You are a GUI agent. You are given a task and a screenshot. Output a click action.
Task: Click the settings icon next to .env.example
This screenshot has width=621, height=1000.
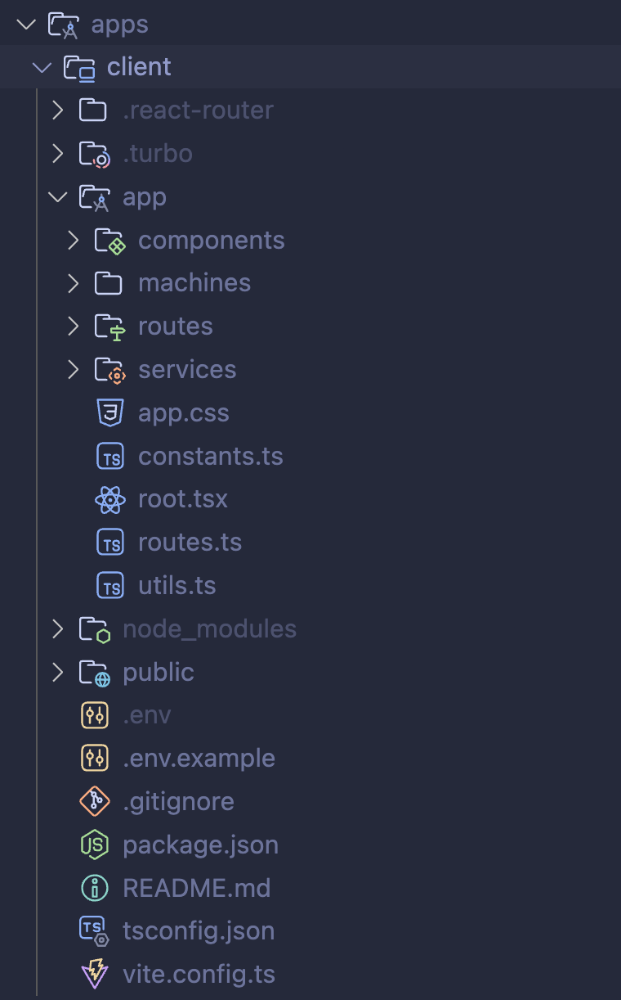94,758
